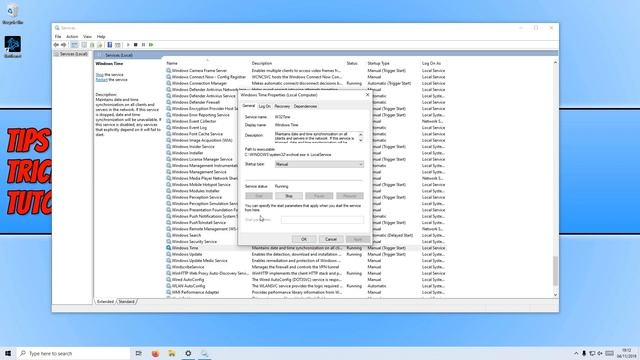Click the Back arrow in Services toolbar

click(x=56, y=45)
